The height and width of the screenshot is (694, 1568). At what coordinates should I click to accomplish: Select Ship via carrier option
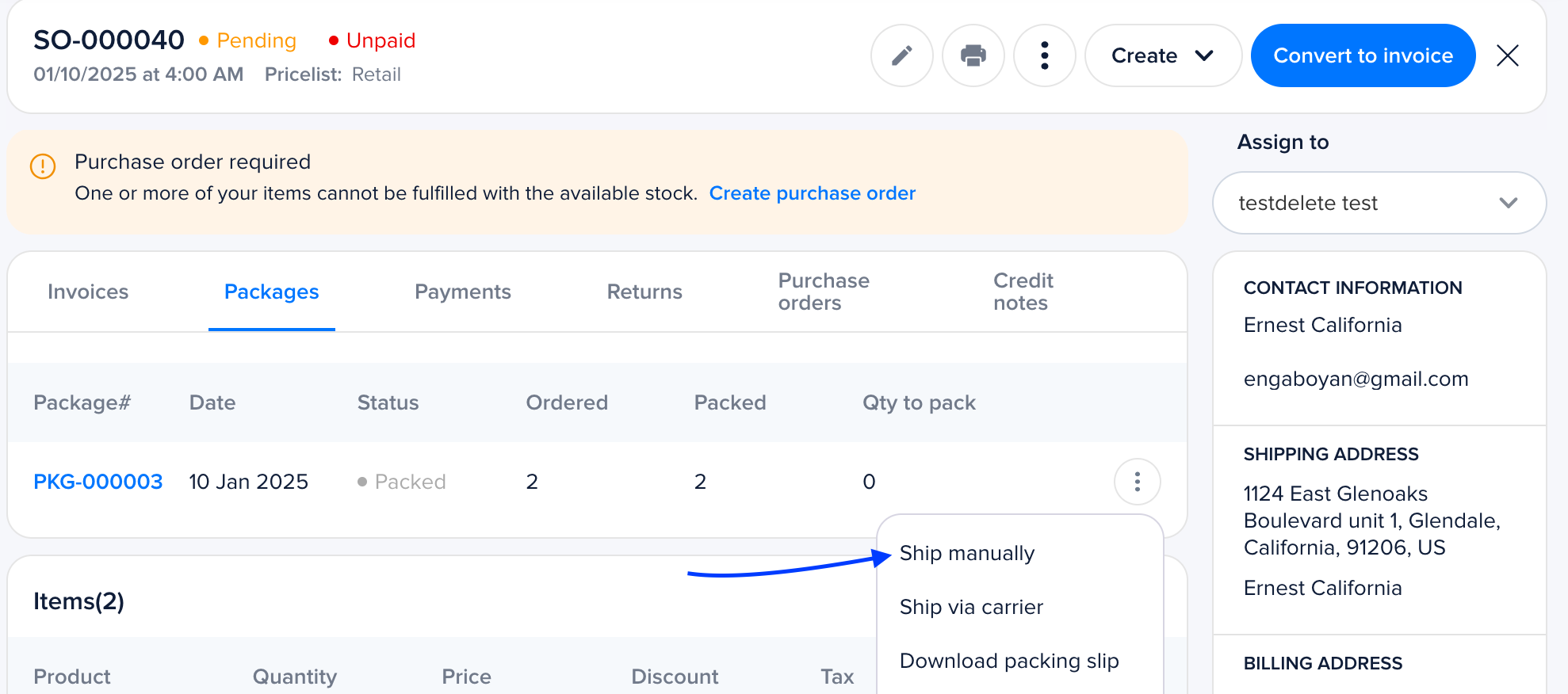click(971, 607)
